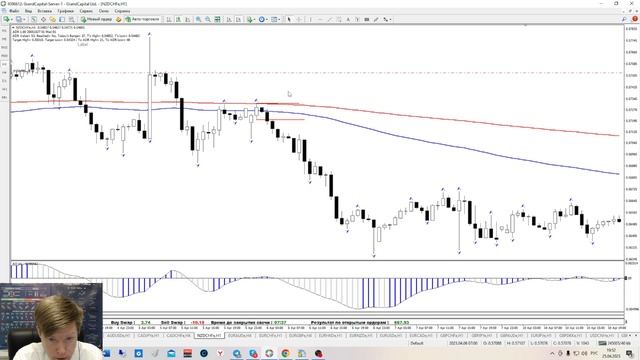This screenshot has width=640, height=360.
Task: Switch to D1 timeframe in sidebar
Action: point(4,81)
